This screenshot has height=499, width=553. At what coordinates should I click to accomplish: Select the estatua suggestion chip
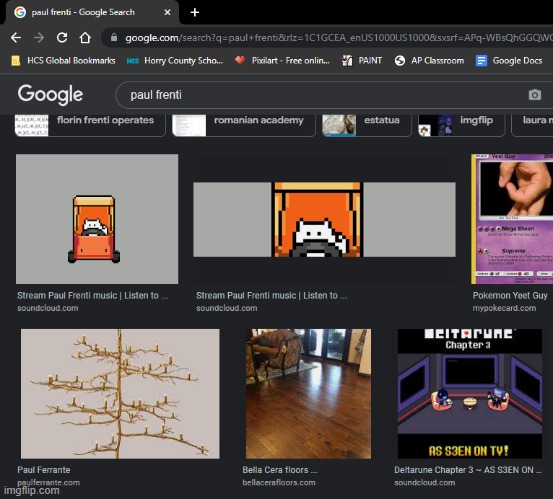coord(367,125)
